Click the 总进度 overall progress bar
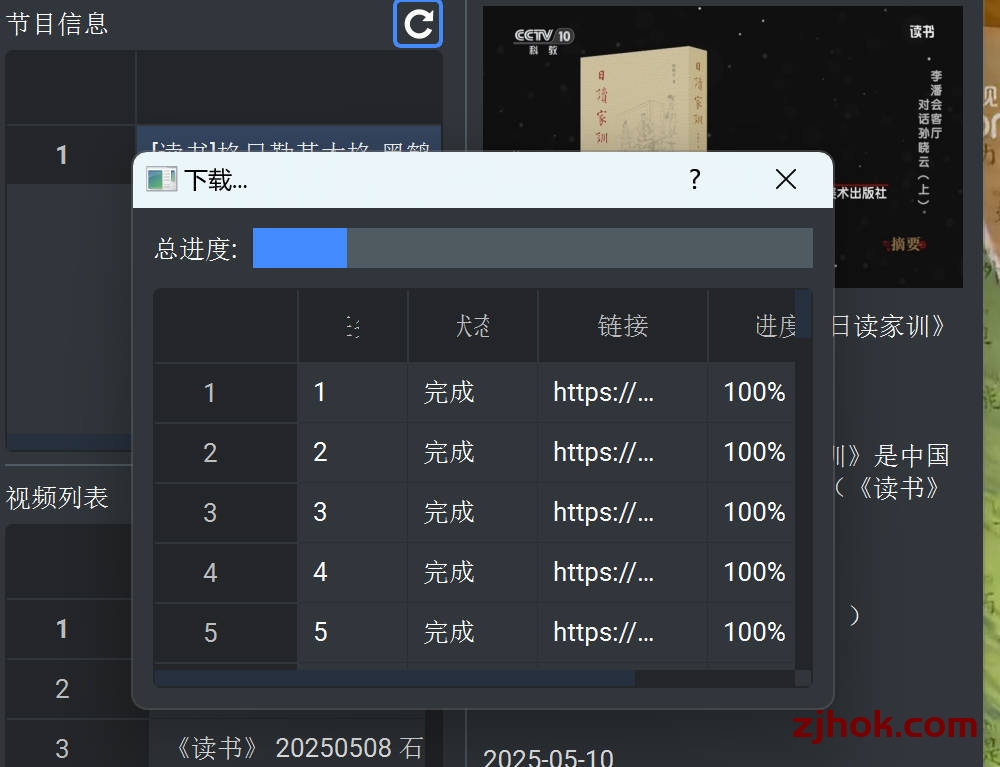Viewport: 1000px width, 767px height. coord(533,248)
